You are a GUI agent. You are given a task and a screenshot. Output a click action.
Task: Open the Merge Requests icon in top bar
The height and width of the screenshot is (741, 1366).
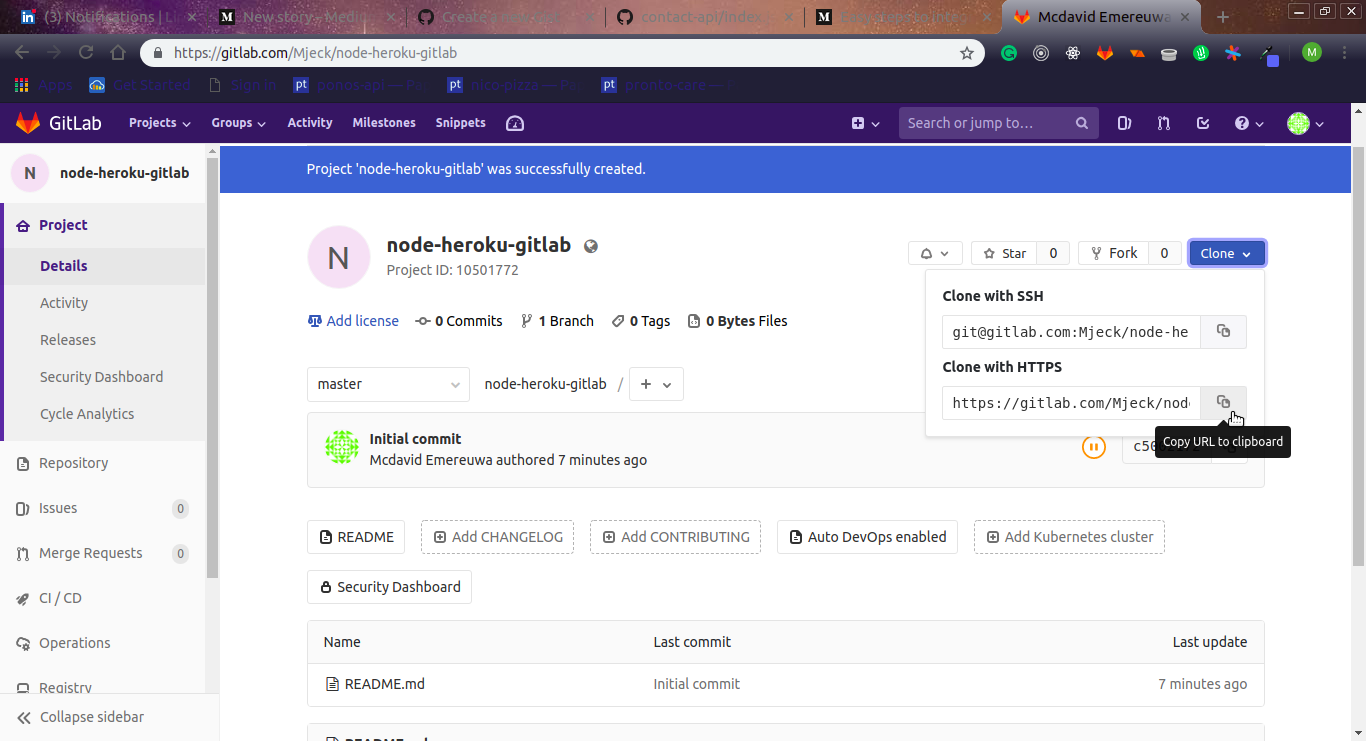pos(1163,122)
